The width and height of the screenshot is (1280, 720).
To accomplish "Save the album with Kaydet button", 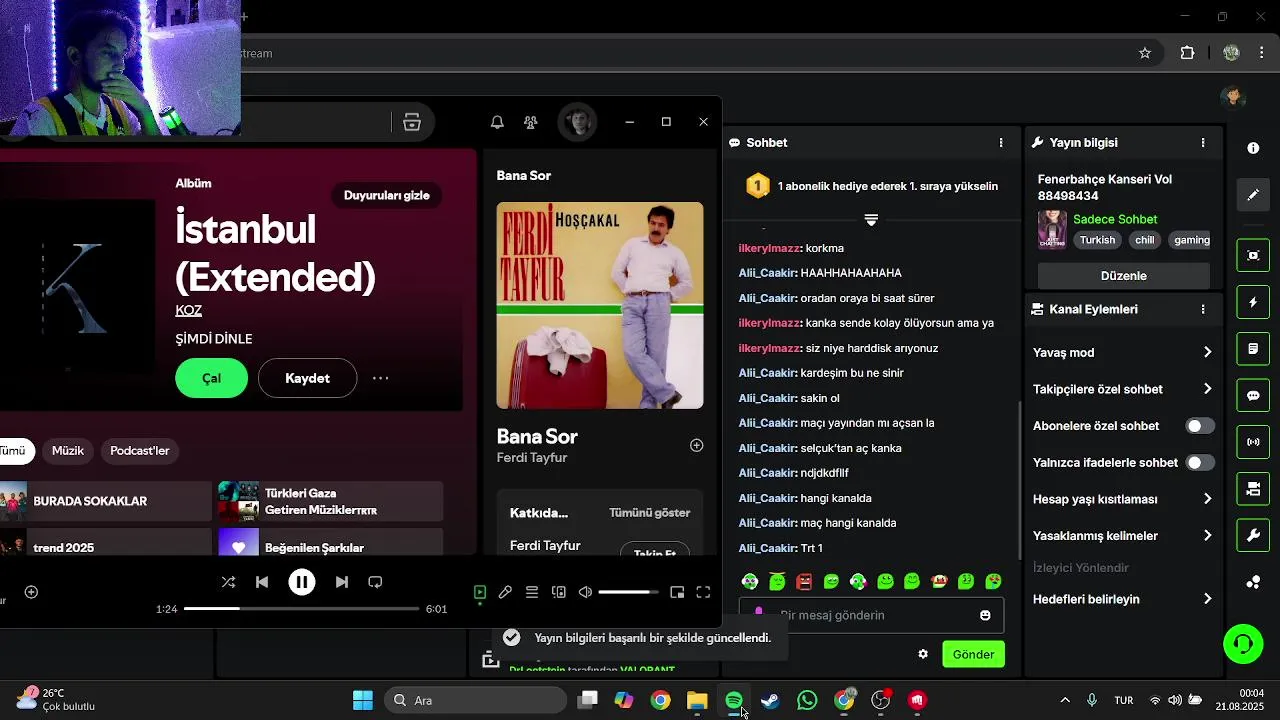I will pyautogui.click(x=307, y=378).
